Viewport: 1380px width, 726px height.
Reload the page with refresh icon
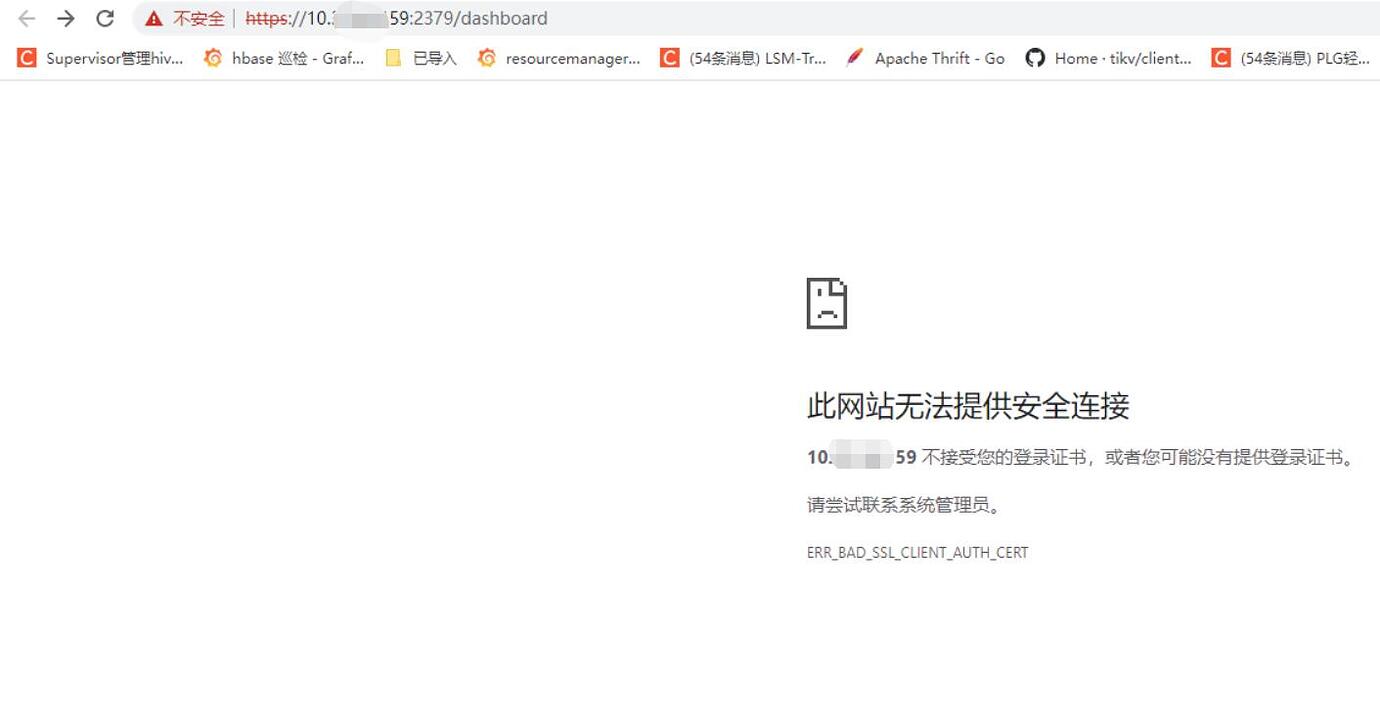click(105, 18)
